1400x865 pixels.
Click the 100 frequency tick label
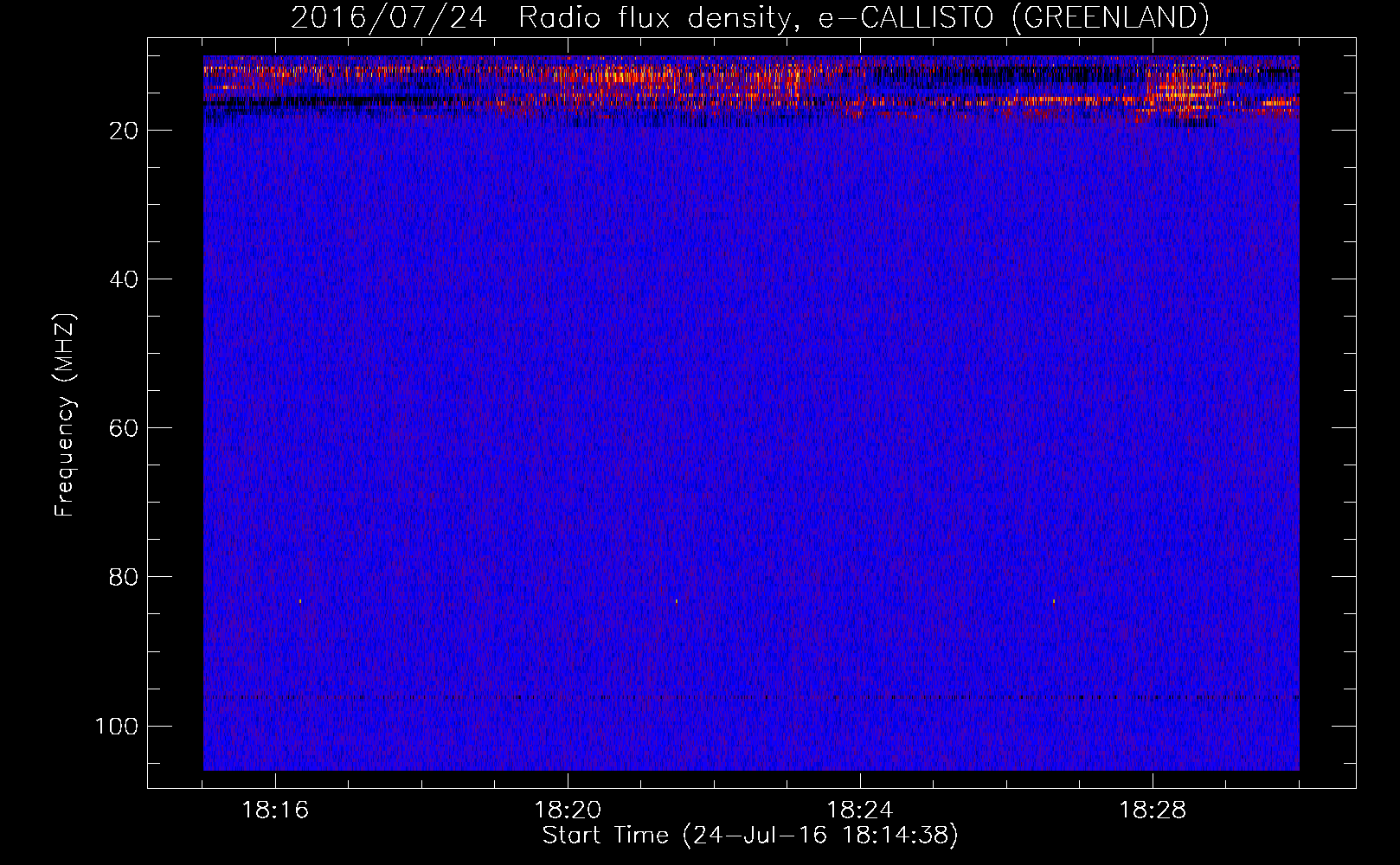[117, 726]
